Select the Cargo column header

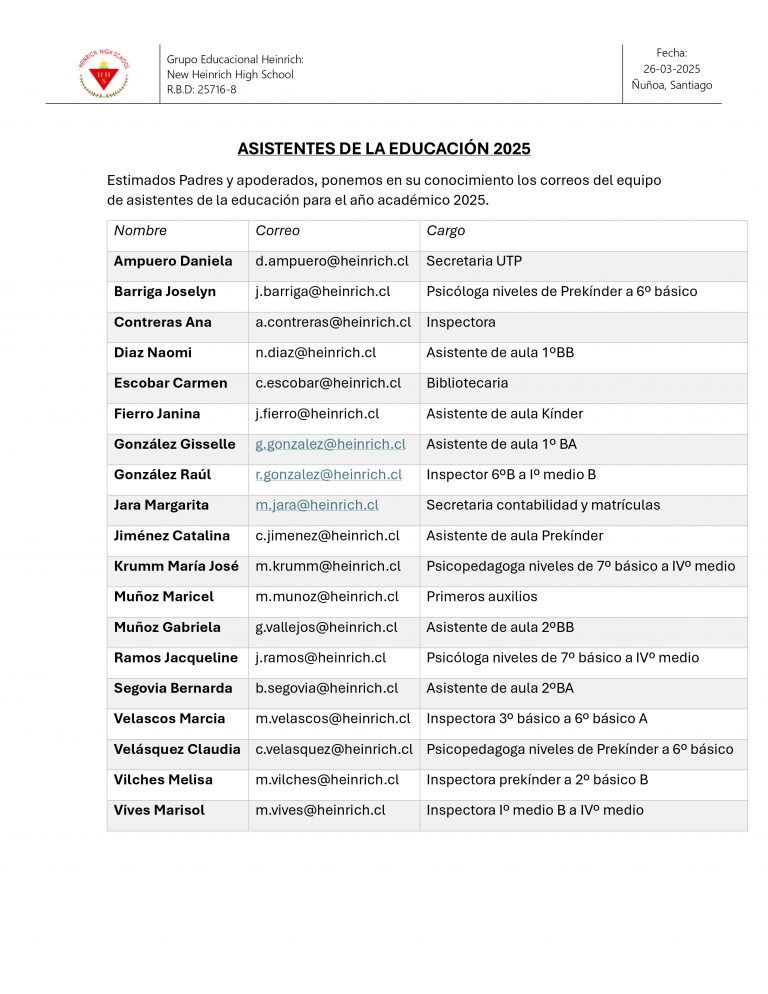(445, 231)
